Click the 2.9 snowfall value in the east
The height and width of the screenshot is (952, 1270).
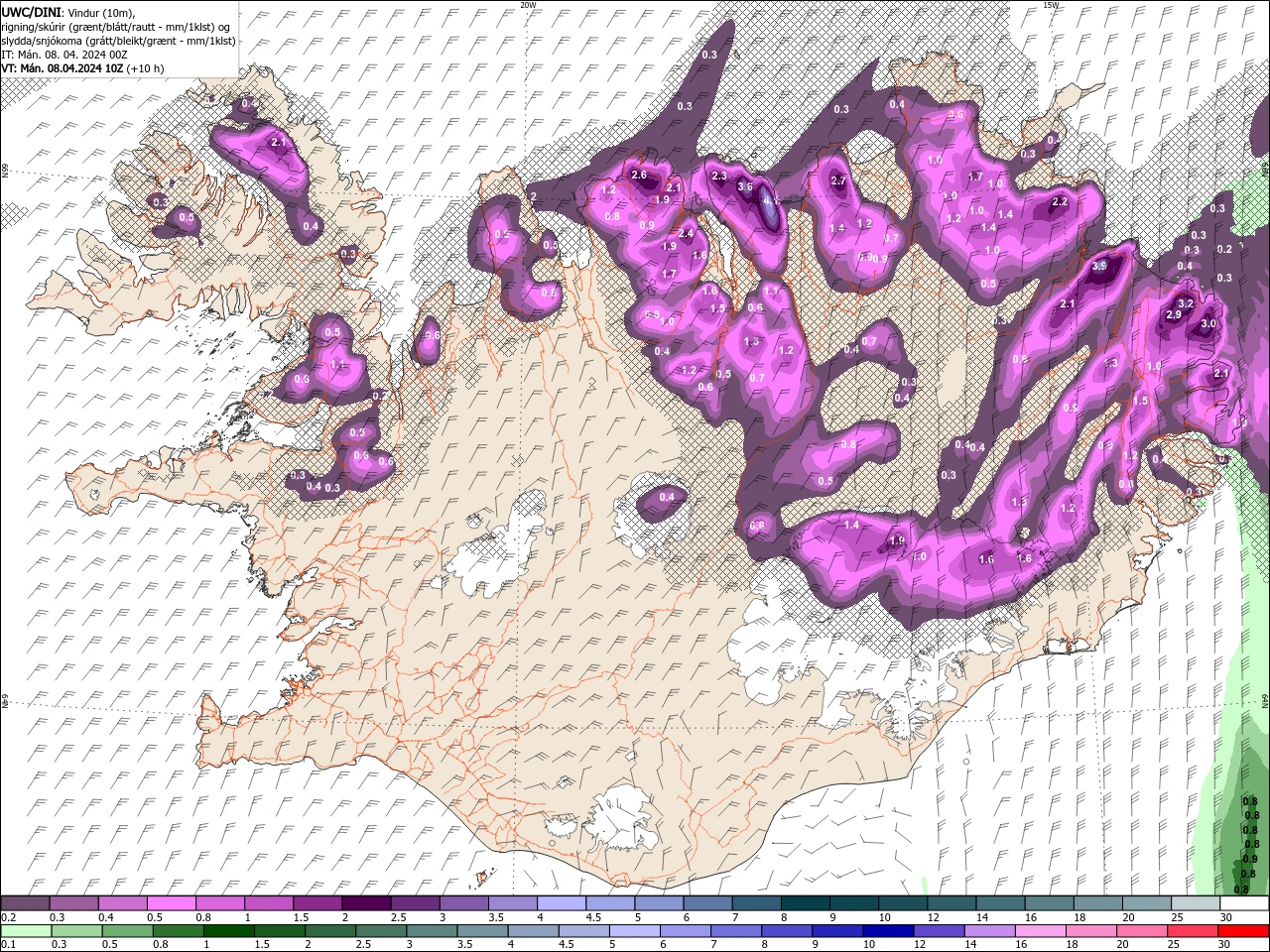pos(1173,314)
